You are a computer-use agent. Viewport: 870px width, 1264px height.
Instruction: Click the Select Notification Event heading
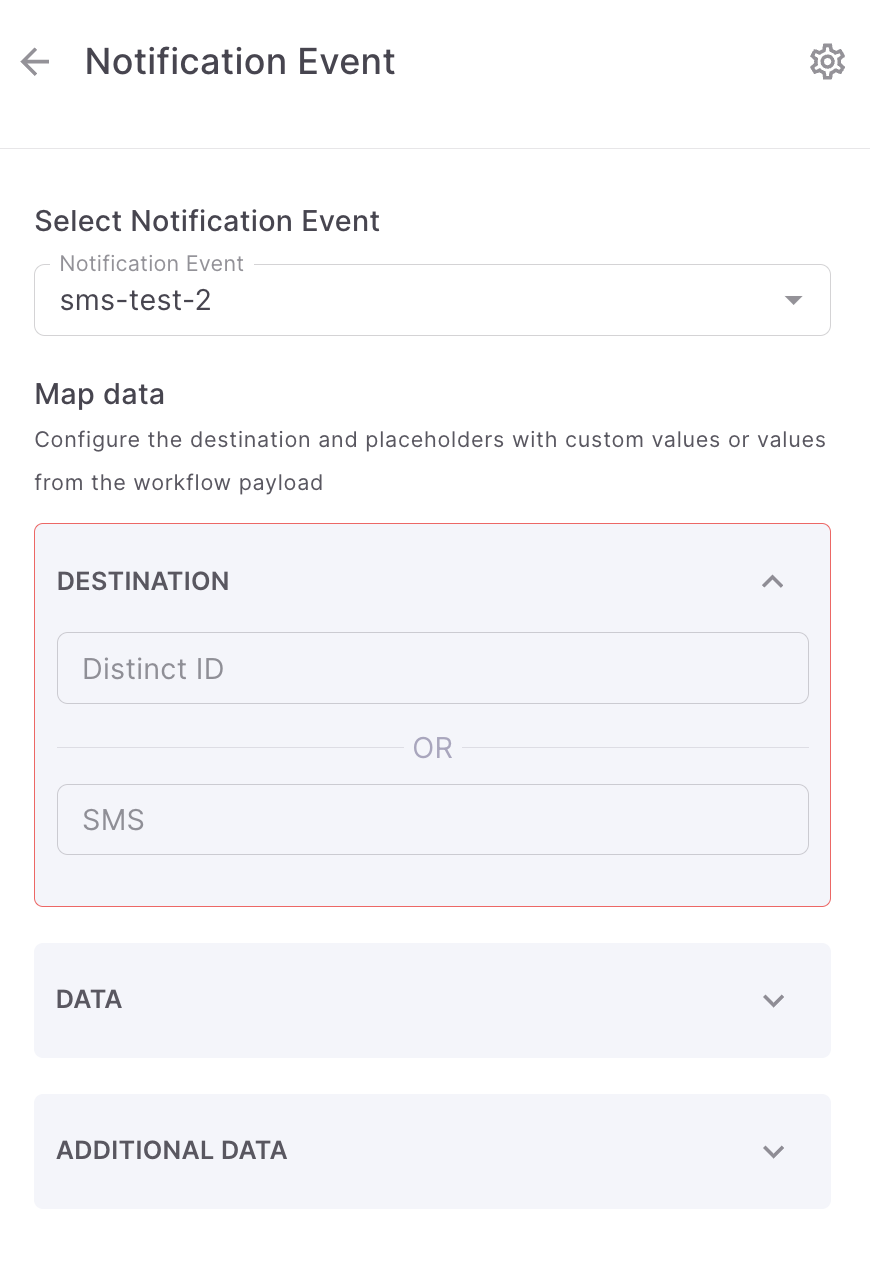tap(207, 221)
